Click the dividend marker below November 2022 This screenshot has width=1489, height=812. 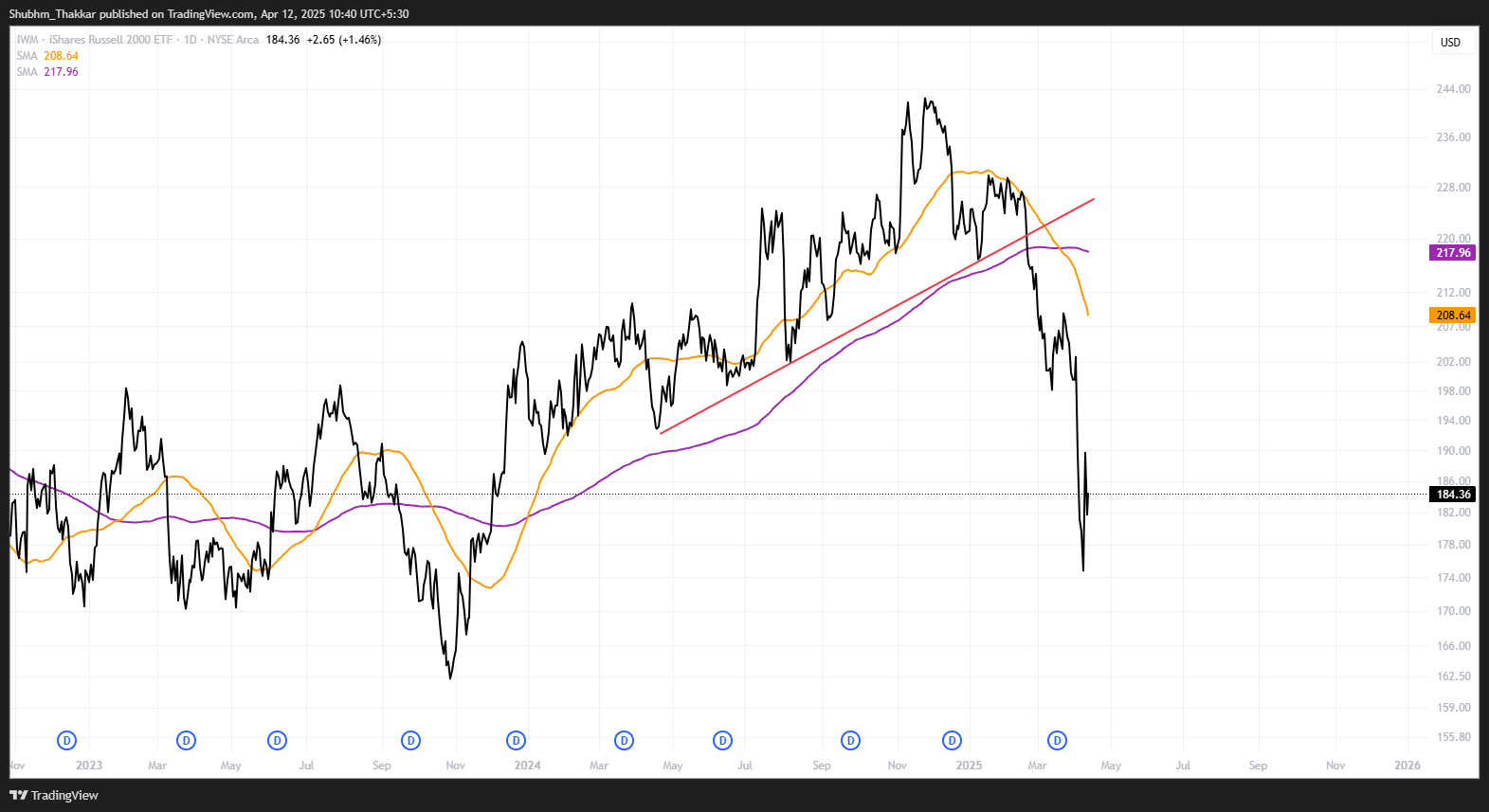(66, 740)
